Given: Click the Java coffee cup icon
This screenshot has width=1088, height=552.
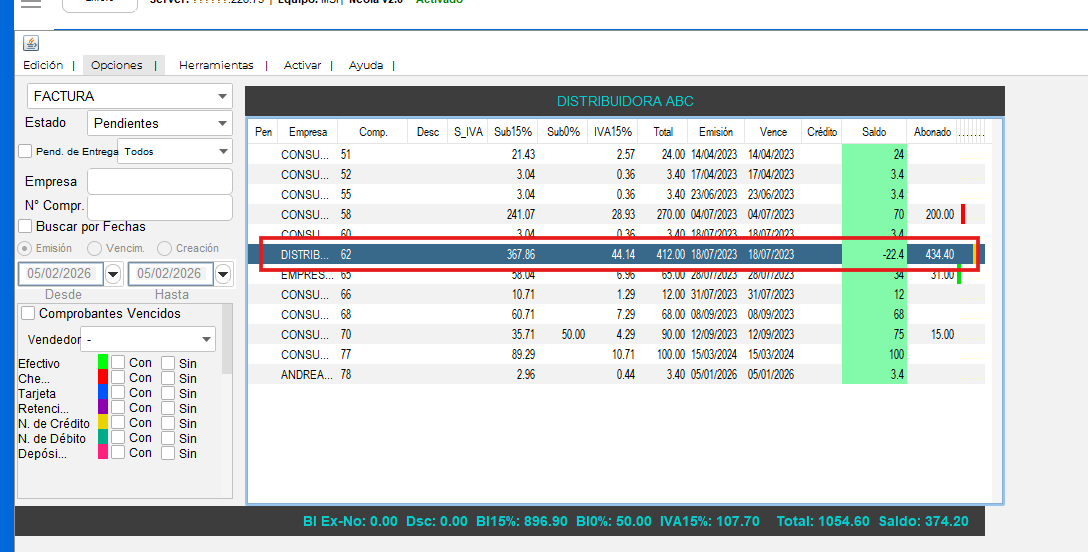Looking at the screenshot, I should (x=31, y=43).
